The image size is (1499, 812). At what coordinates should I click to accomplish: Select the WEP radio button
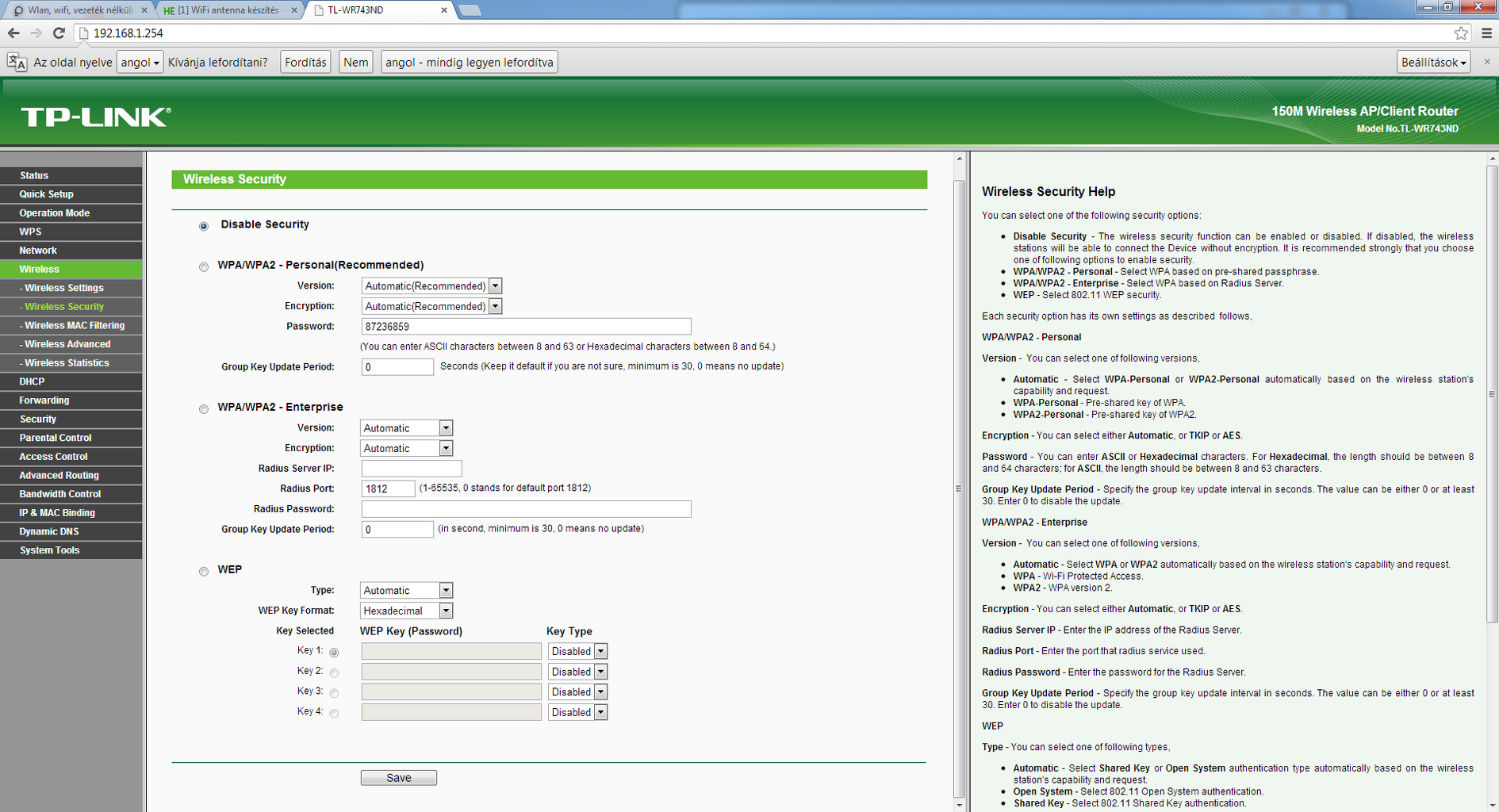(204, 571)
